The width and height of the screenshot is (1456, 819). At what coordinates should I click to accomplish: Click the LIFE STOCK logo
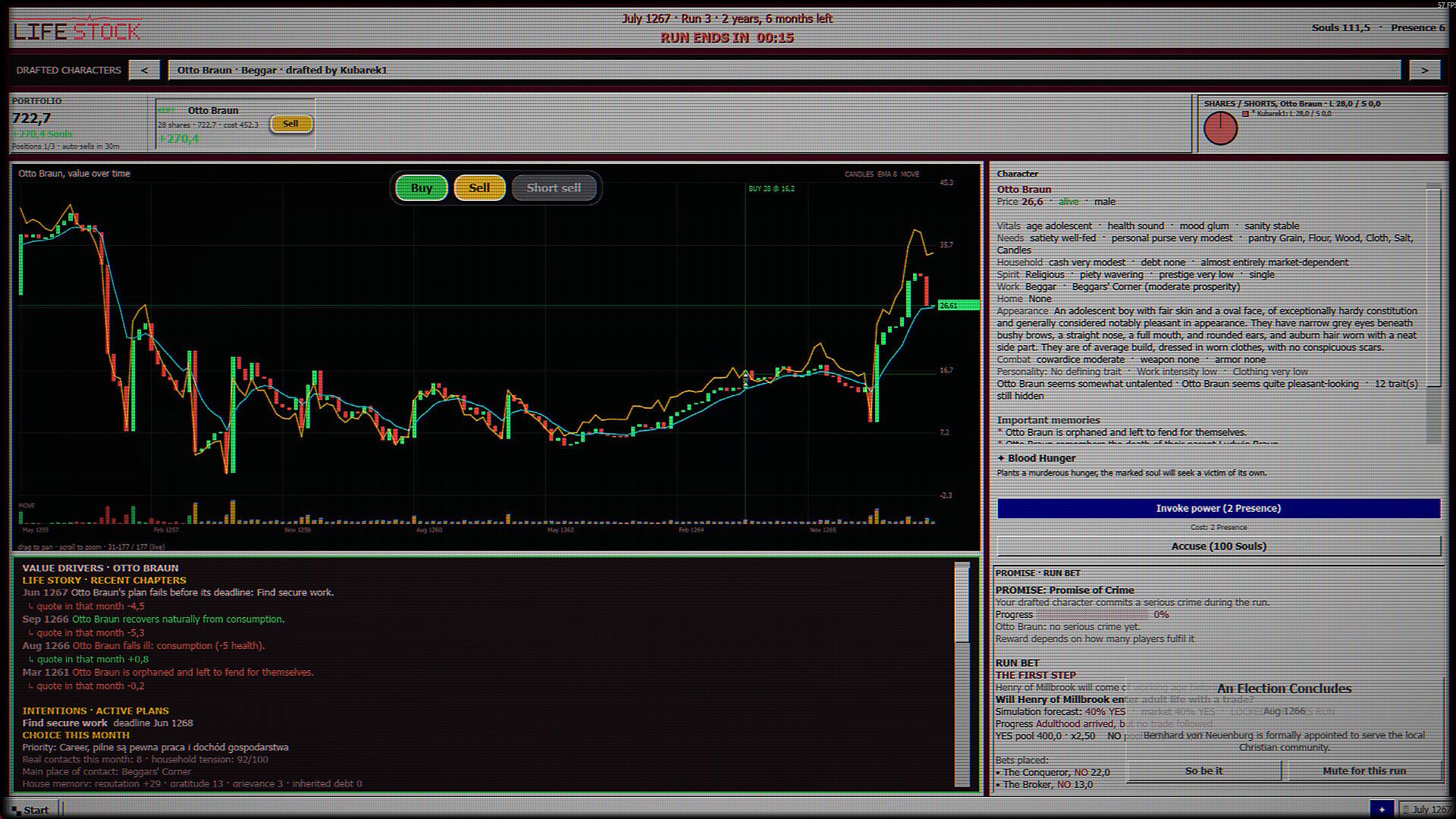tap(77, 30)
